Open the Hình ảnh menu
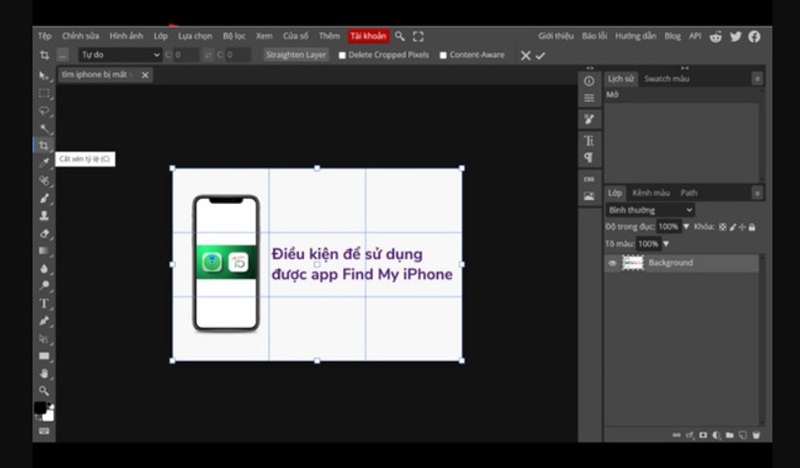The width and height of the screenshot is (800, 468). 126,36
